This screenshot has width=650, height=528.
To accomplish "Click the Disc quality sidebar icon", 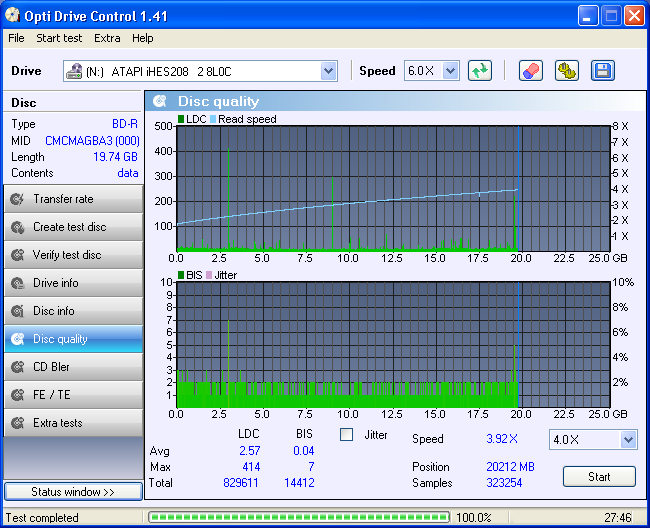I will 17,339.
